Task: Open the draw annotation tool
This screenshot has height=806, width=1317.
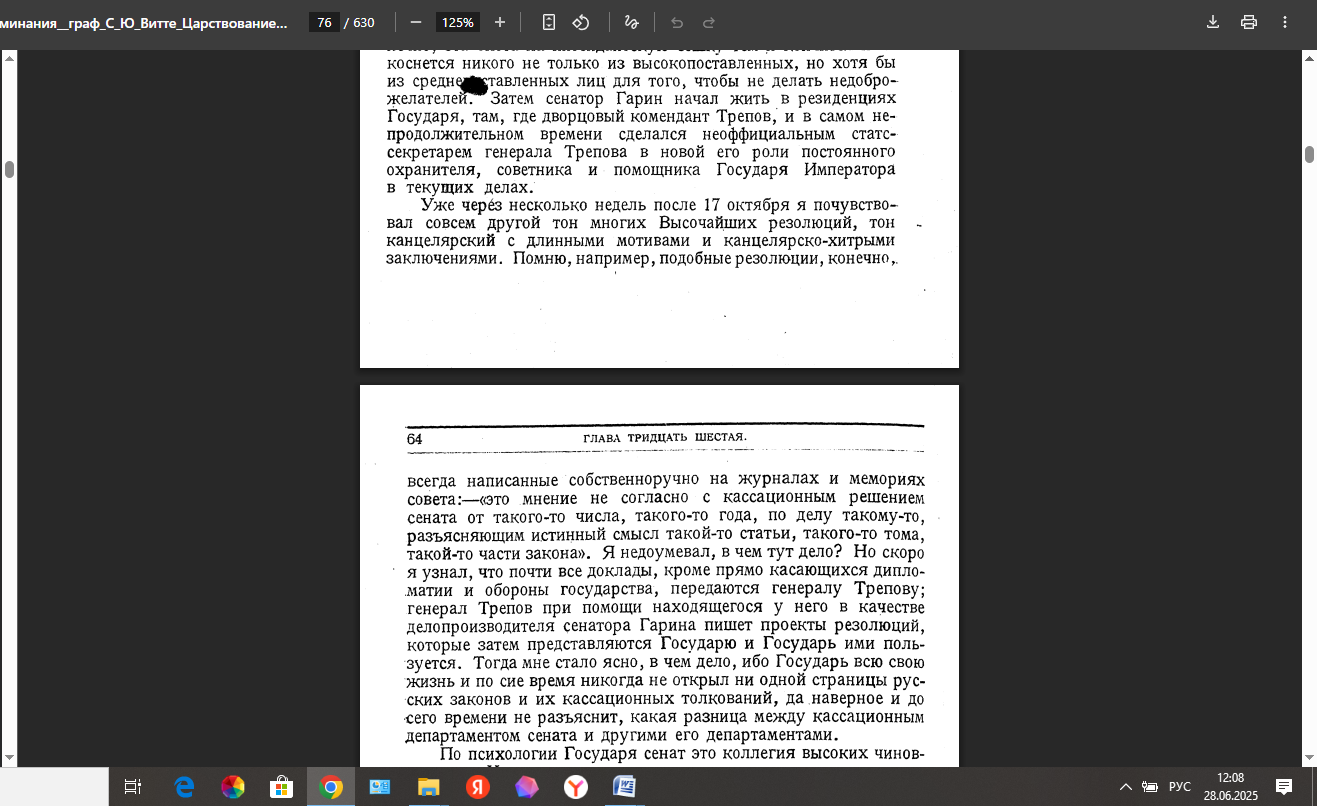Action: click(631, 22)
